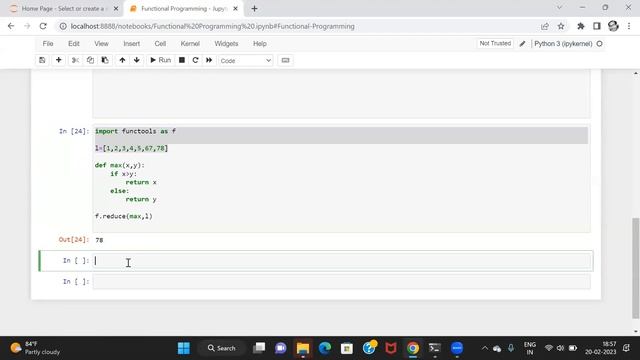Screen dimensions: 640x360
Task: Move selected cell down with the arrow icon
Action: pyautogui.click(x=137, y=60)
